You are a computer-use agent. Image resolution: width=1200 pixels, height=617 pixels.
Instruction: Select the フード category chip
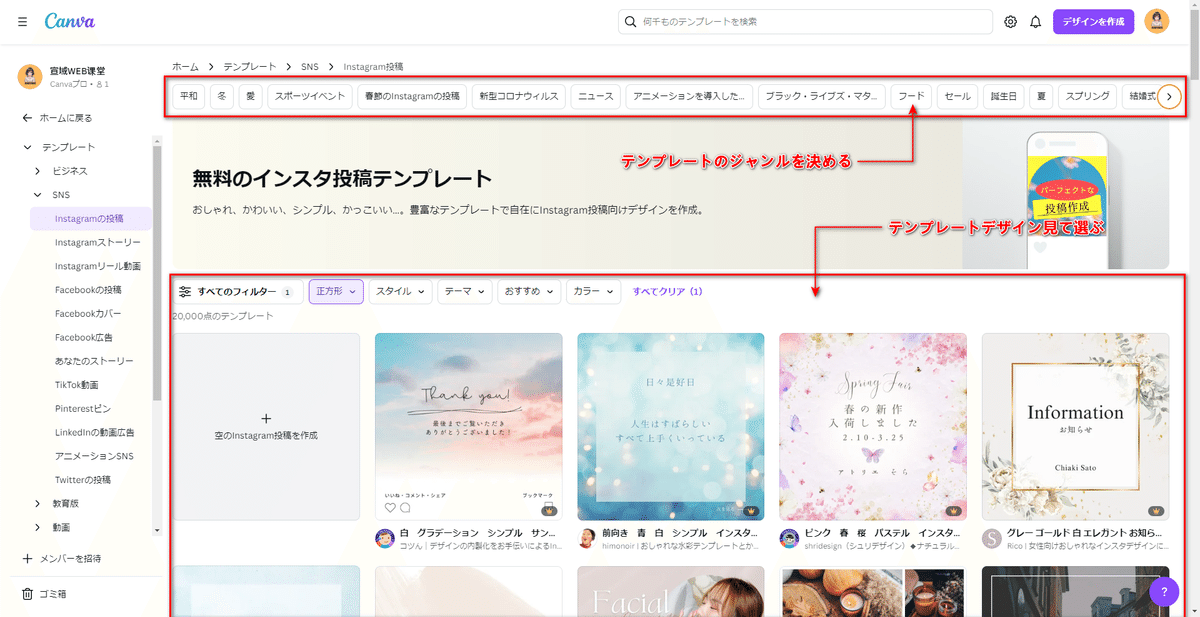point(912,96)
